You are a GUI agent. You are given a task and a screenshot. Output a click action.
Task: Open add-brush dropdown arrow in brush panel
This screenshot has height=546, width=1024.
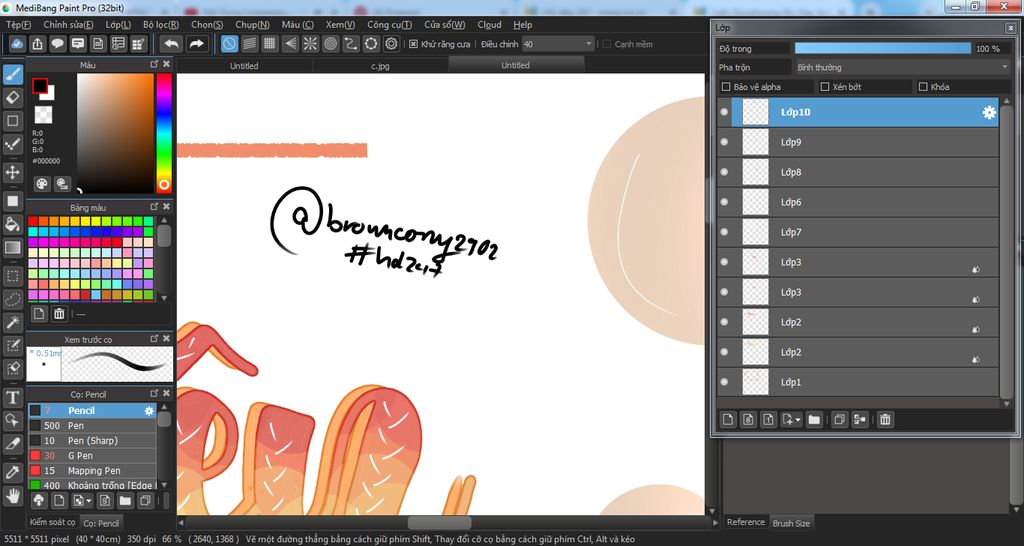89,501
